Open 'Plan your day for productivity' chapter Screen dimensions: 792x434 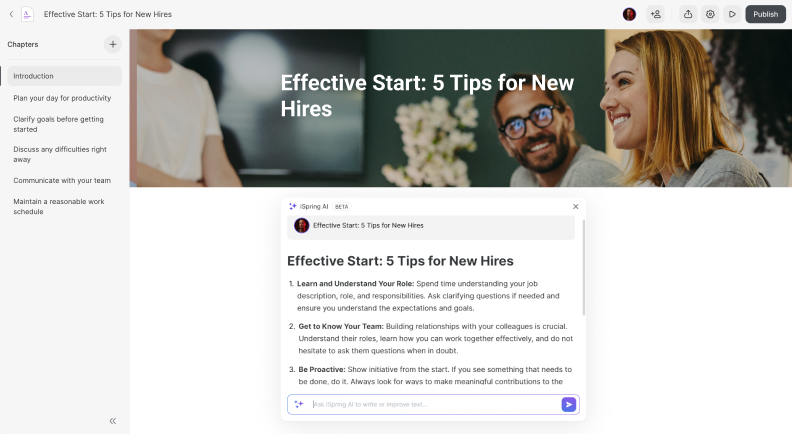(x=64, y=98)
